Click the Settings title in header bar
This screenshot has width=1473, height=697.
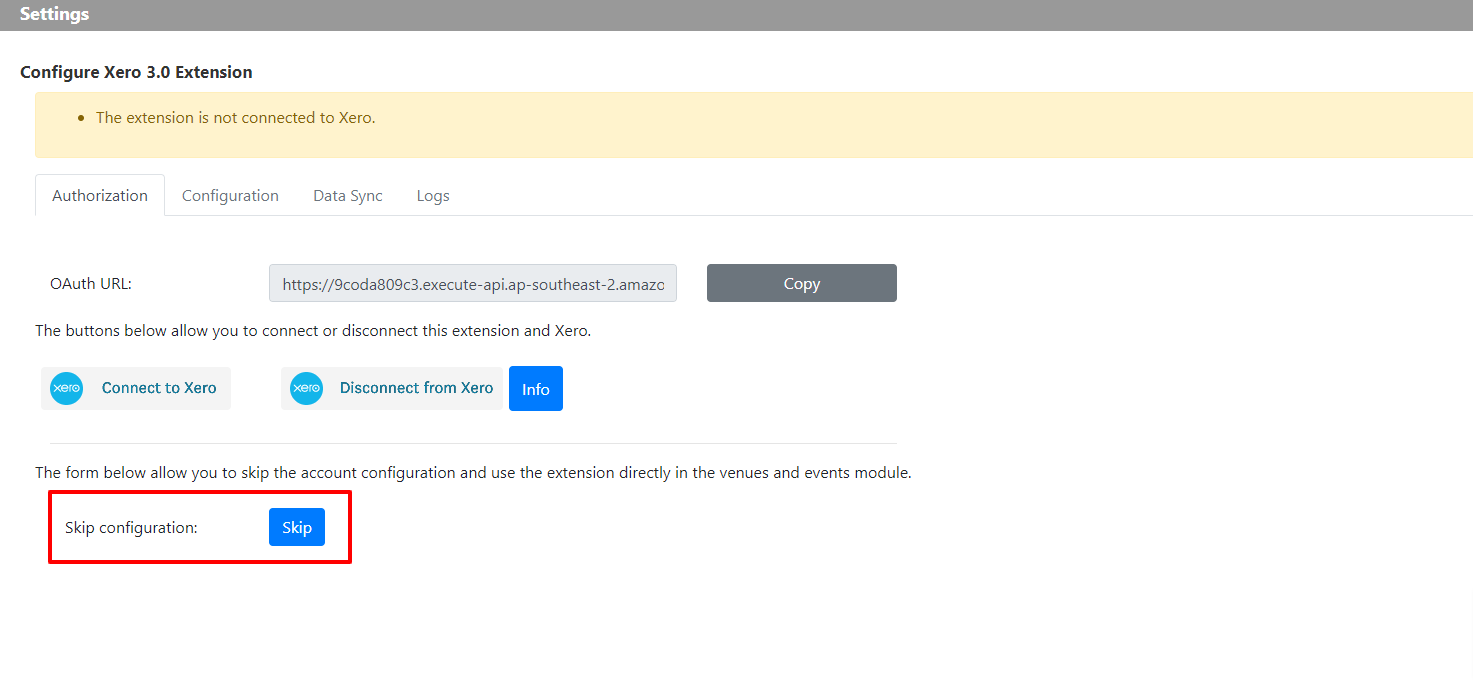point(54,14)
